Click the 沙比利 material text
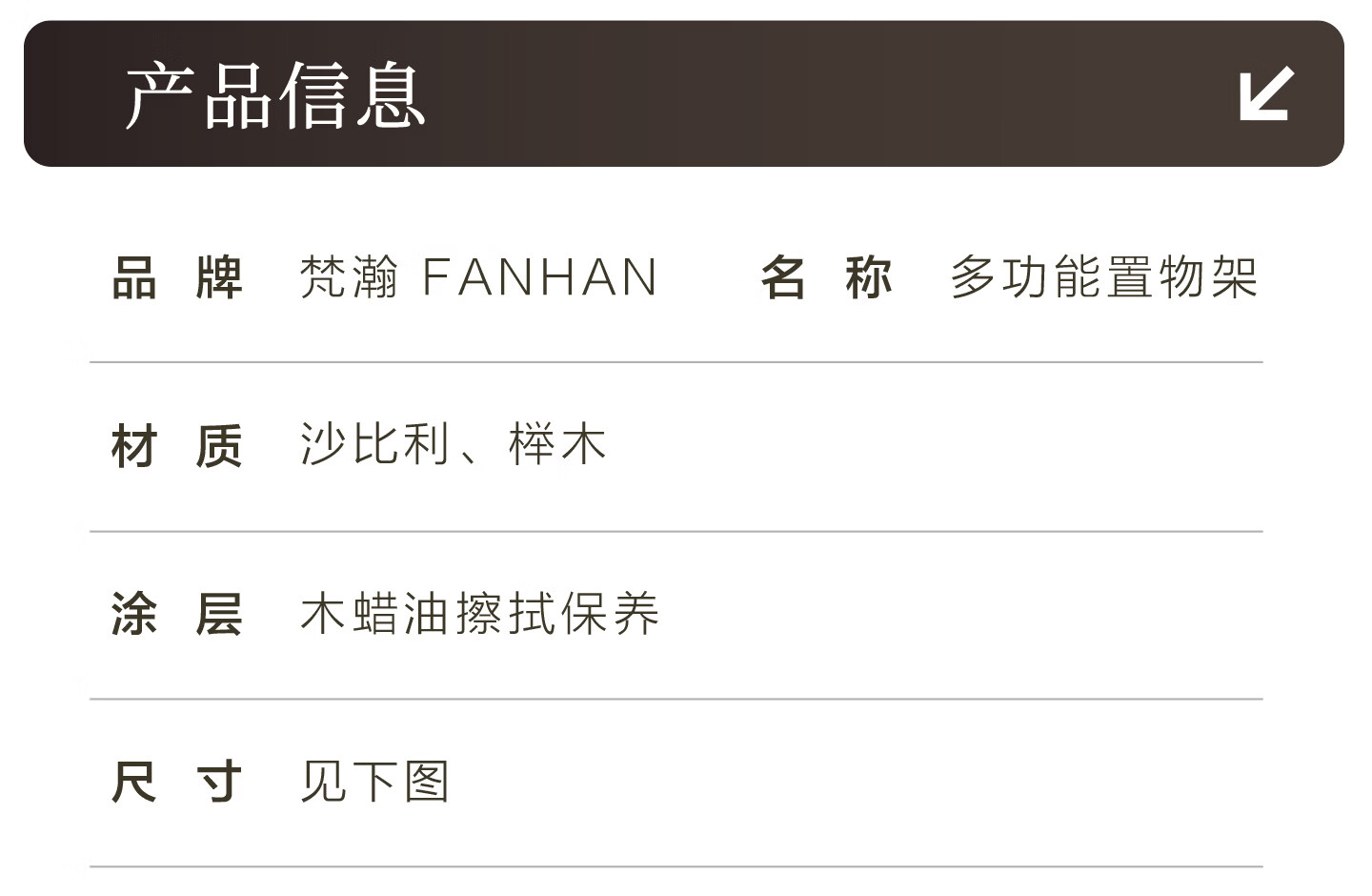The height and width of the screenshot is (896, 1372). pyautogui.click(x=374, y=444)
